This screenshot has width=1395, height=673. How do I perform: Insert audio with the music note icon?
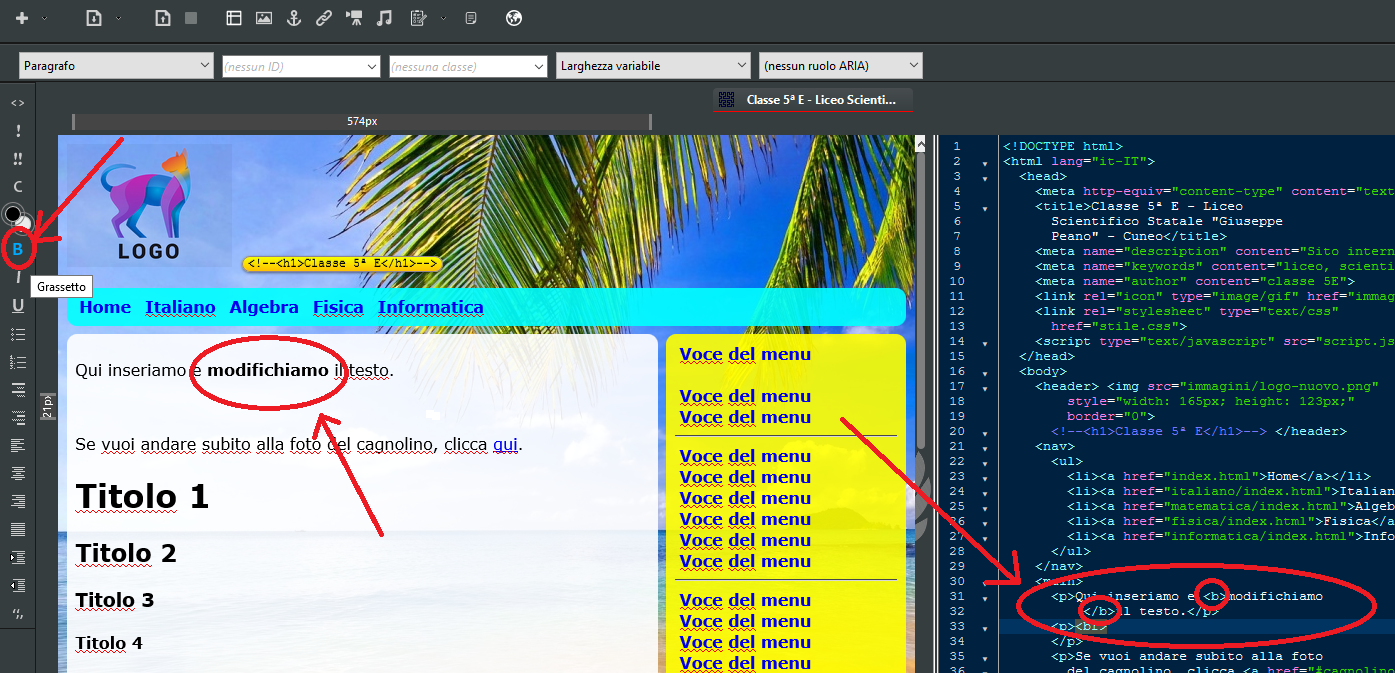(x=384, y=18)
